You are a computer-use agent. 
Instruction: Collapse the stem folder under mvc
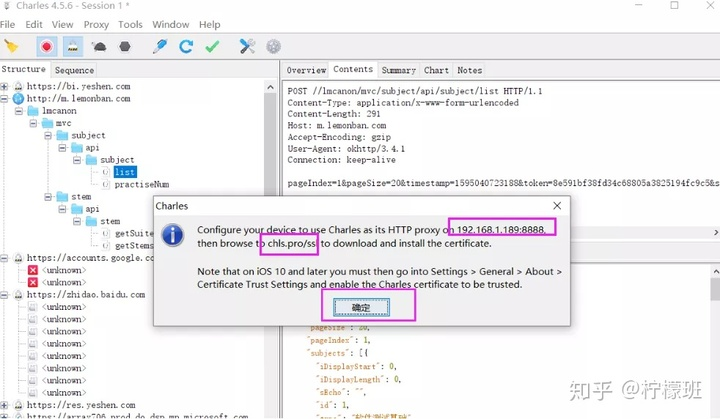pyautogui.click(x=48, y=197)
